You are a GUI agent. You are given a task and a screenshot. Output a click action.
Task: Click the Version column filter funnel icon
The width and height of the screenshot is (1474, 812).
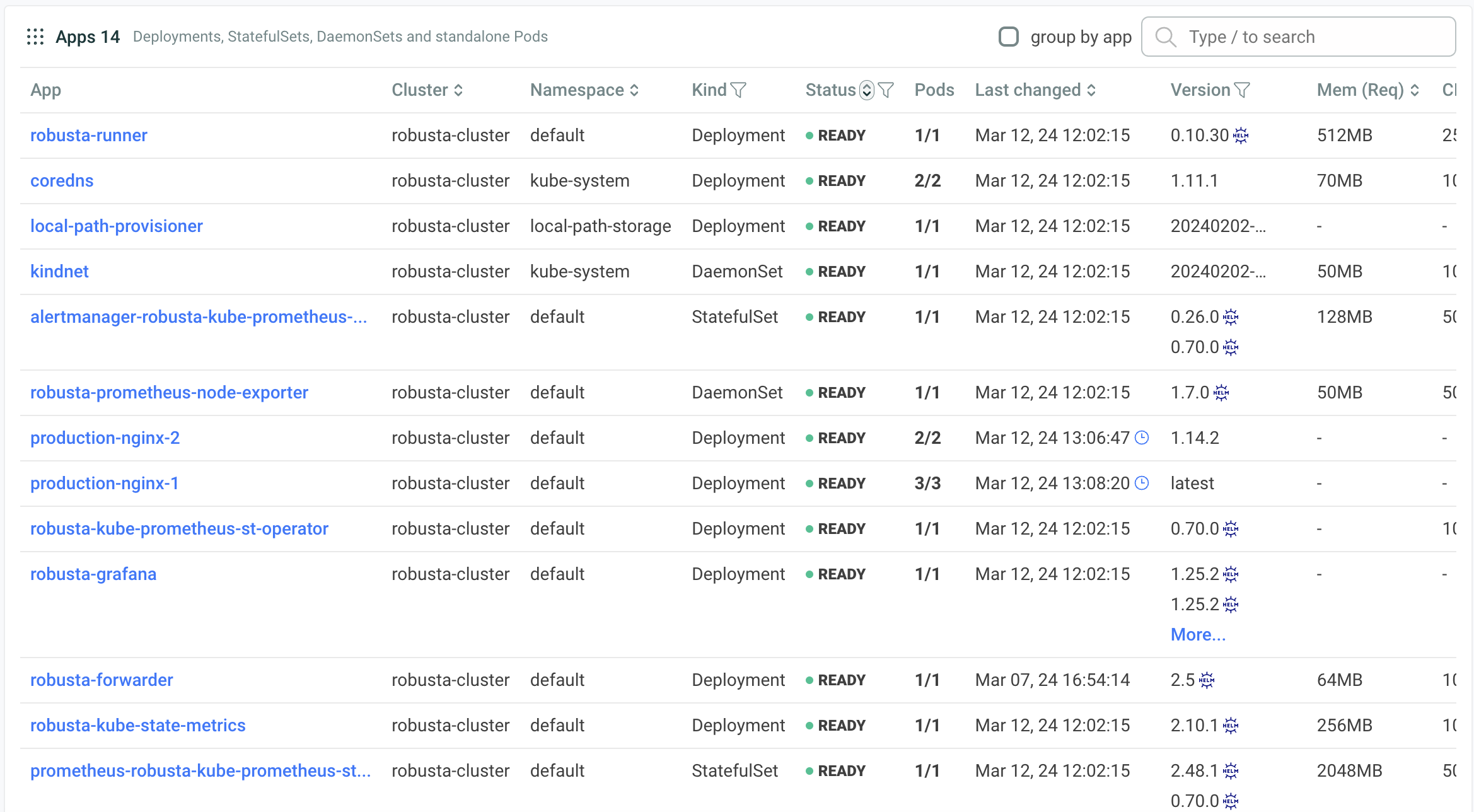(x=1242, y=90)
